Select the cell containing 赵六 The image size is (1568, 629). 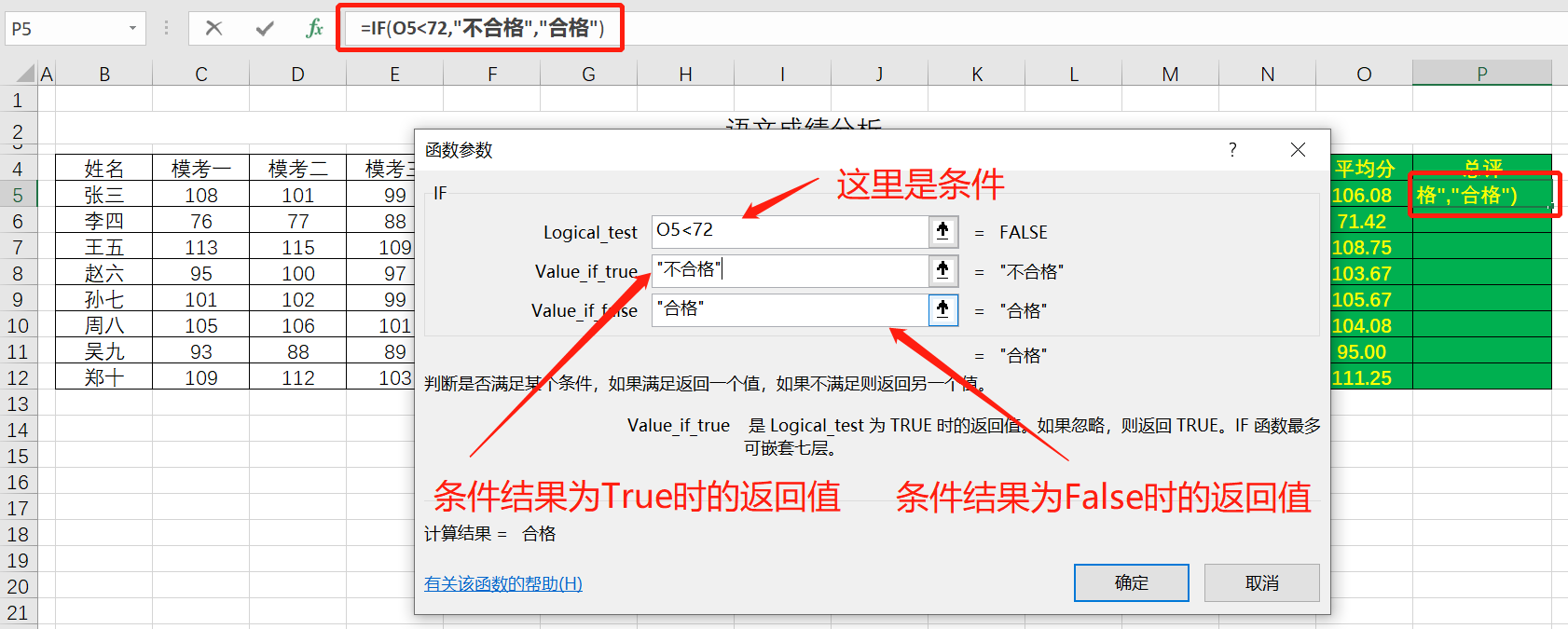(x=104, y=273)
